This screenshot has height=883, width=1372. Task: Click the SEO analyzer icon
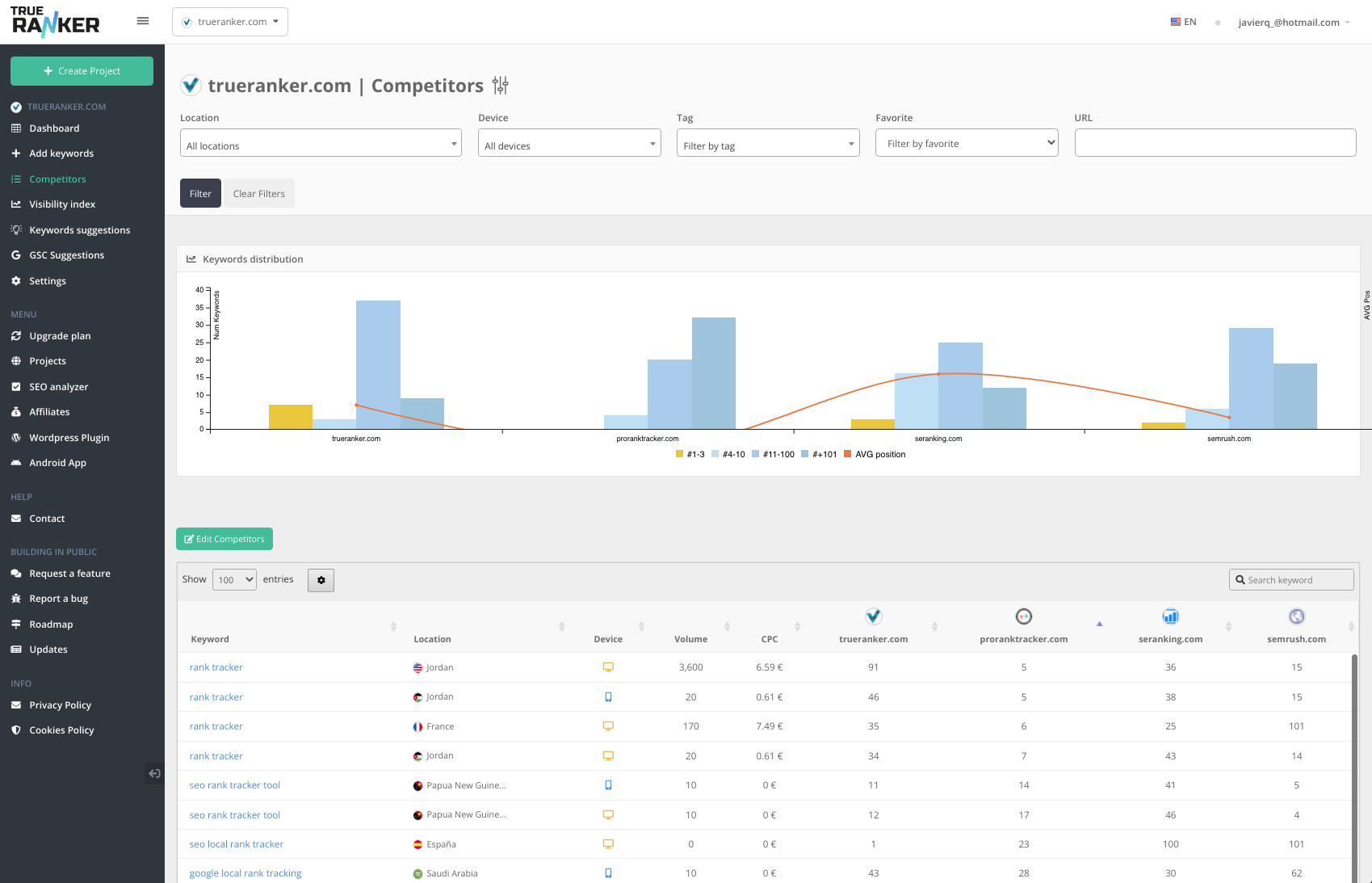click(16, 386)
